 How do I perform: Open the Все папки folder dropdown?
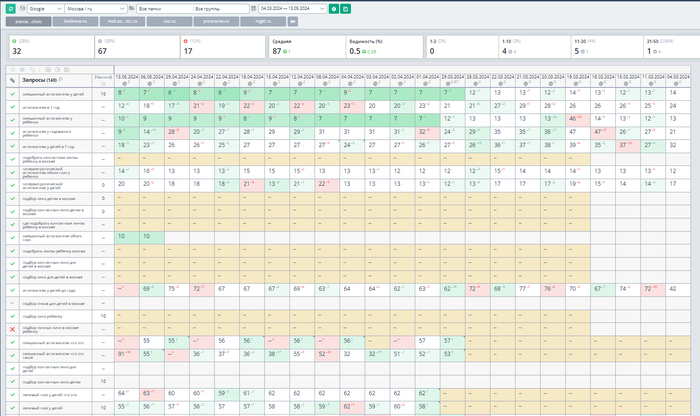(164, 8)
